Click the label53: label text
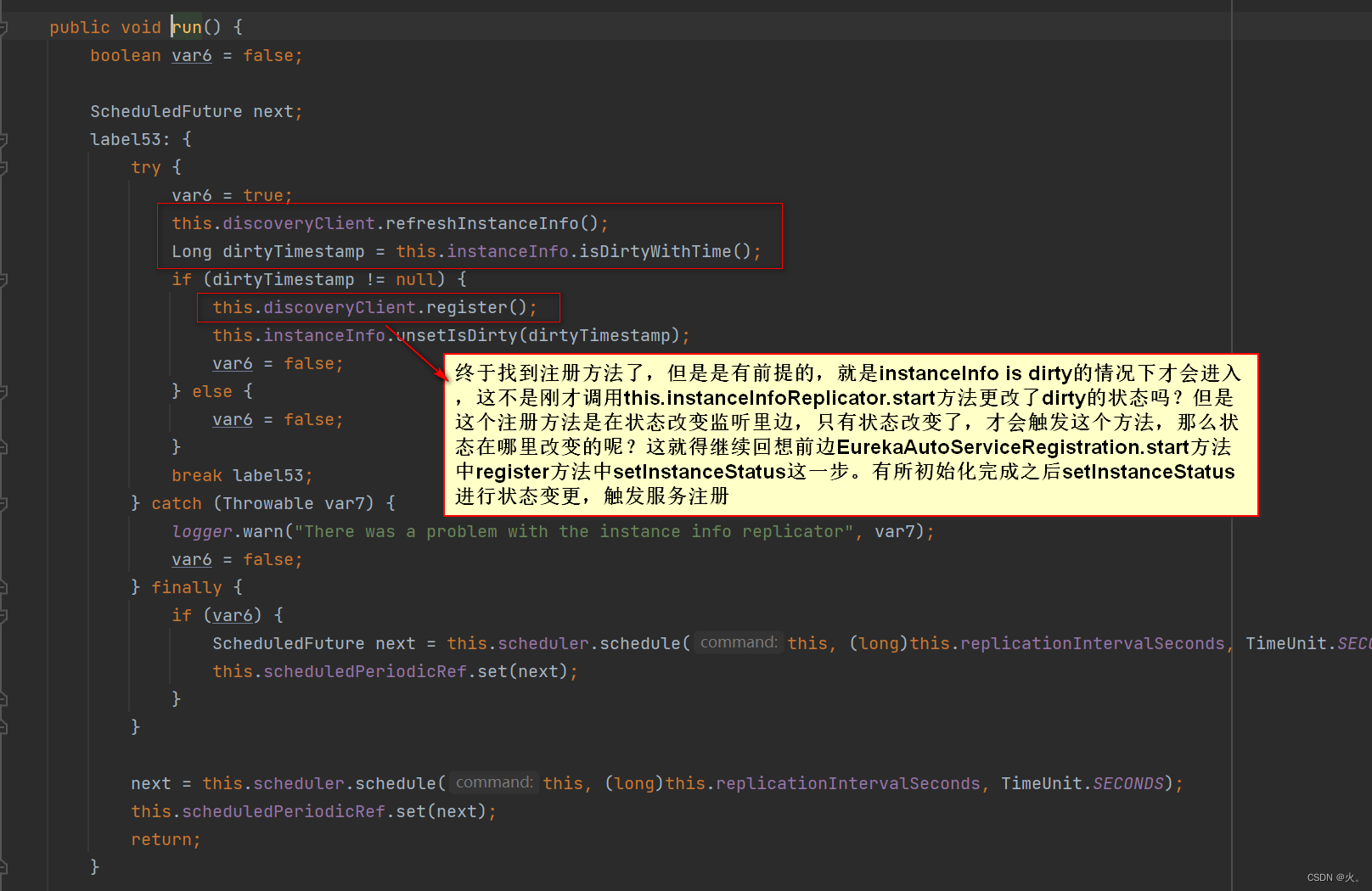 (131, 139)
